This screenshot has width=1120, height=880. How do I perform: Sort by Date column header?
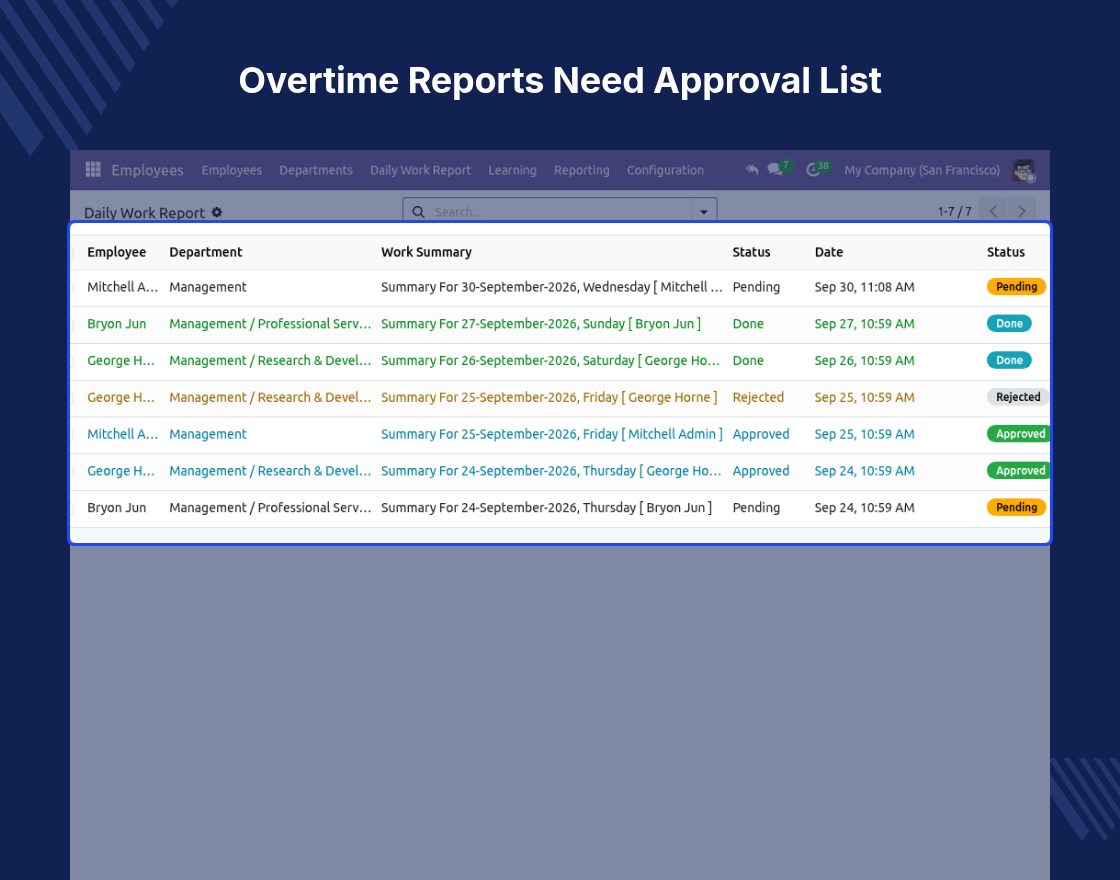tap(829, 252)
